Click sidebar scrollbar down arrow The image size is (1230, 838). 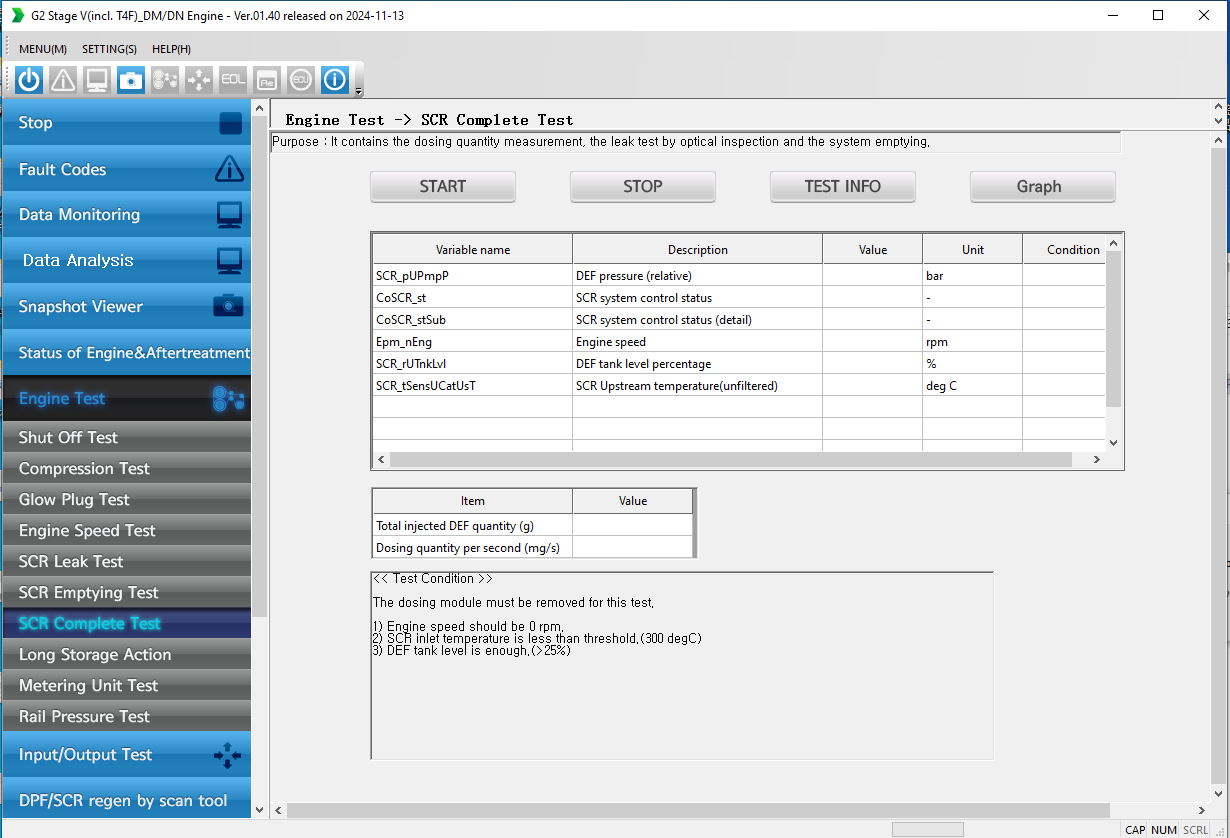260,810
